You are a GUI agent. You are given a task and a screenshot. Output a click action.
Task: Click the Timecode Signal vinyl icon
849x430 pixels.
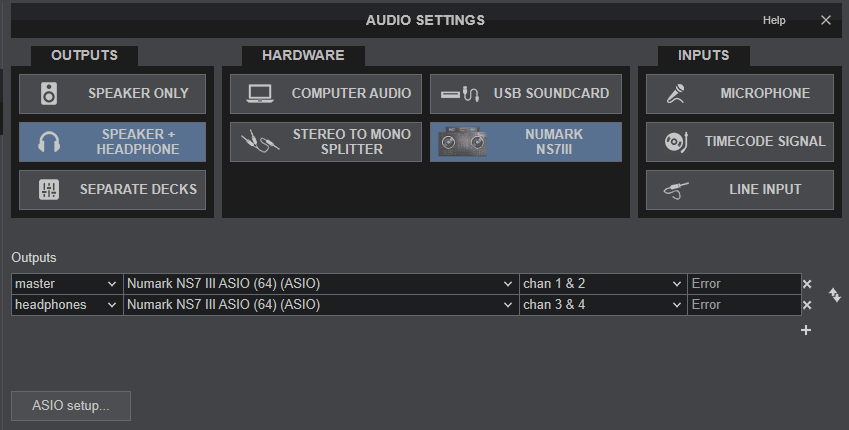(676, 142)
